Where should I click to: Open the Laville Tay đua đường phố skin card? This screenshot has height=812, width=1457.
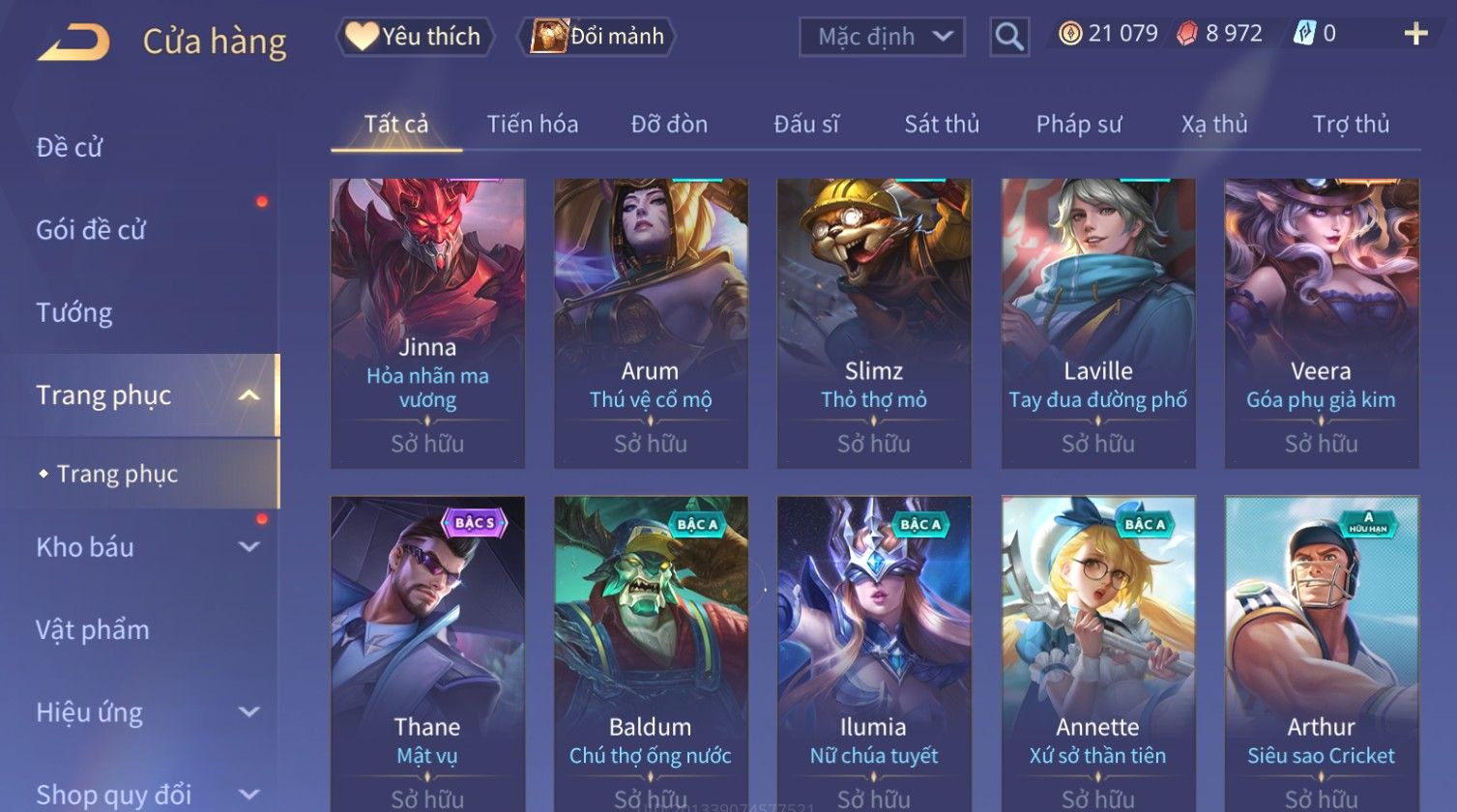(x=1098, y=324)
